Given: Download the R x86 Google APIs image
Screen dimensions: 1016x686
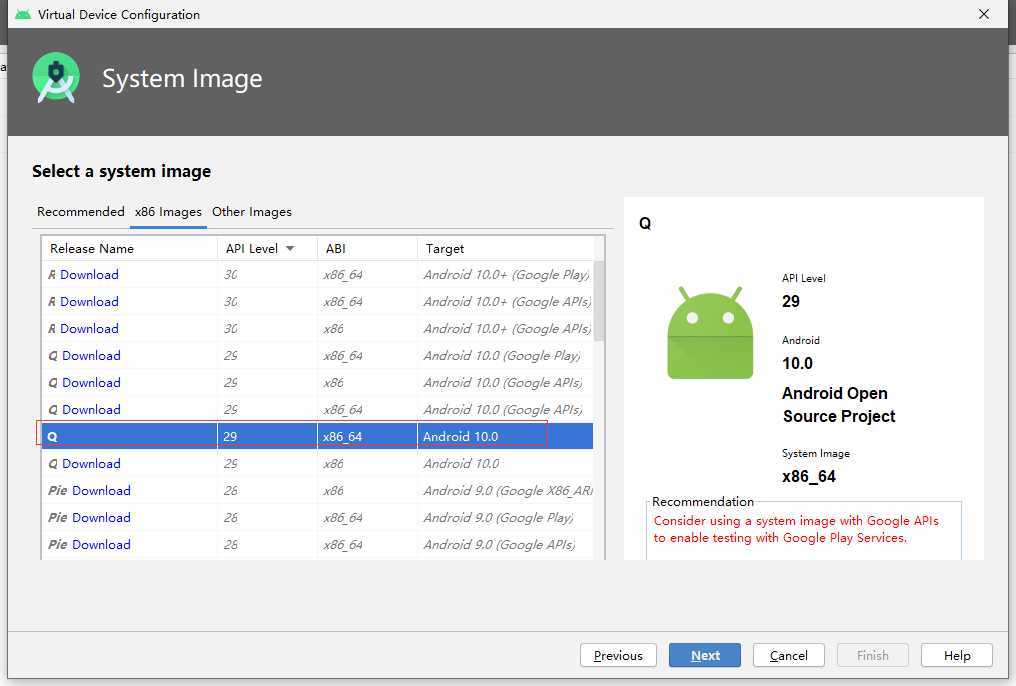Looking at the screenshot, I should 89,329.
